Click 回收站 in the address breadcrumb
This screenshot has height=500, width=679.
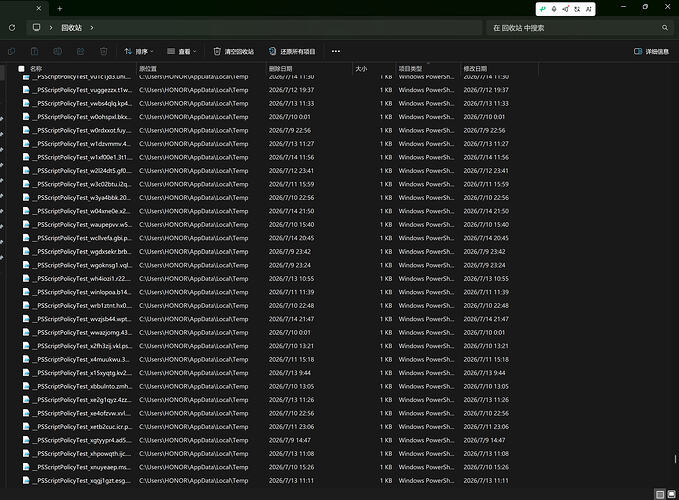point(71,28)
